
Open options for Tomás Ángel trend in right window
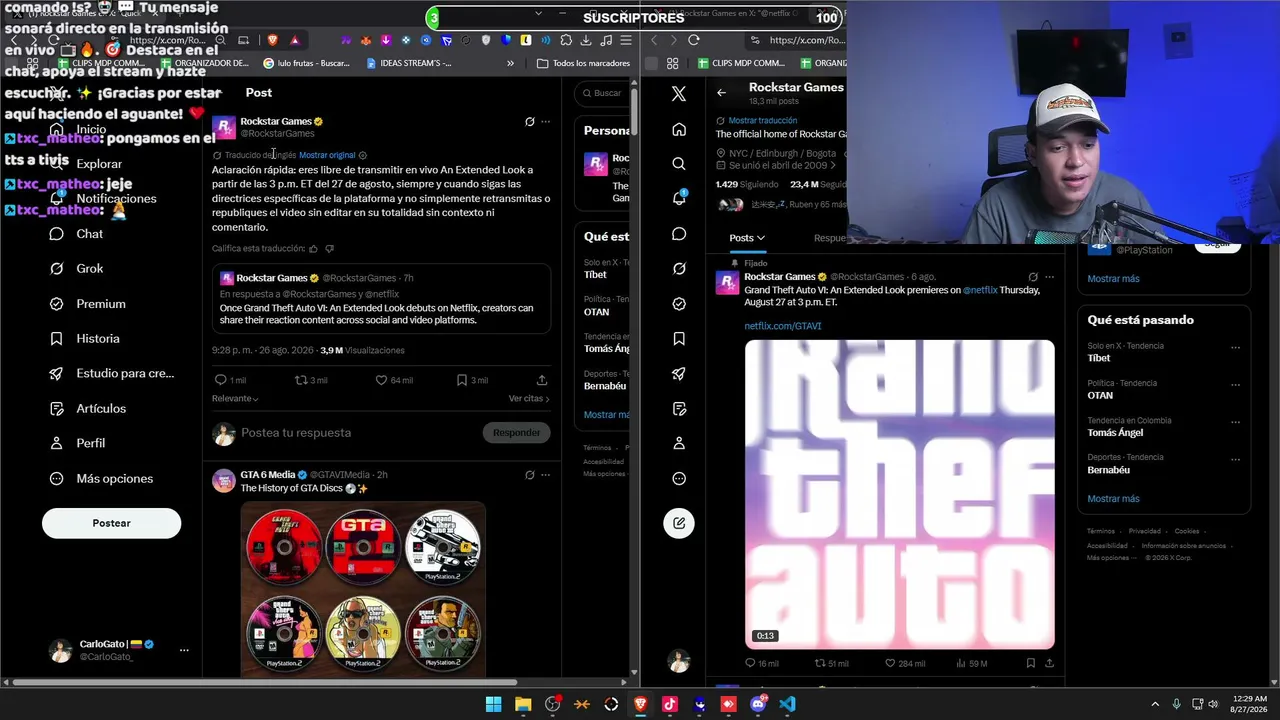click(1235, 422)
